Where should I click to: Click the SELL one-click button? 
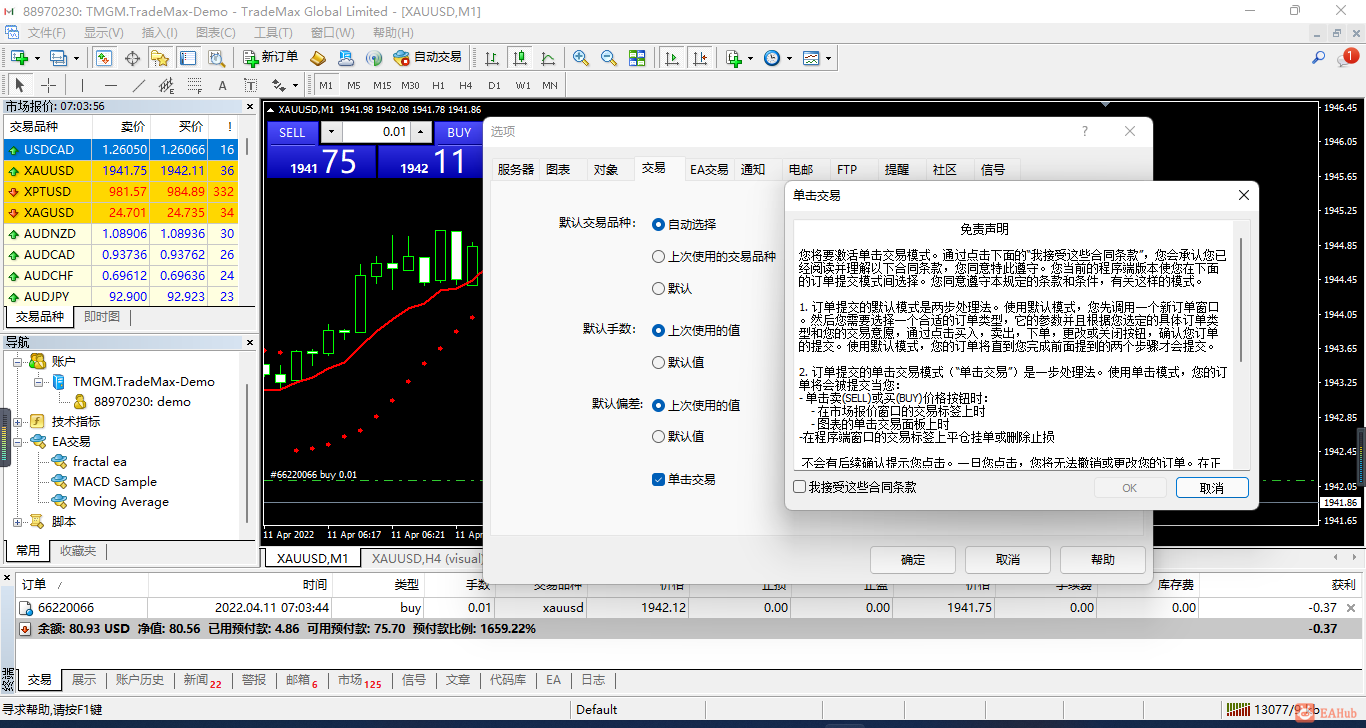coord(292,132)
